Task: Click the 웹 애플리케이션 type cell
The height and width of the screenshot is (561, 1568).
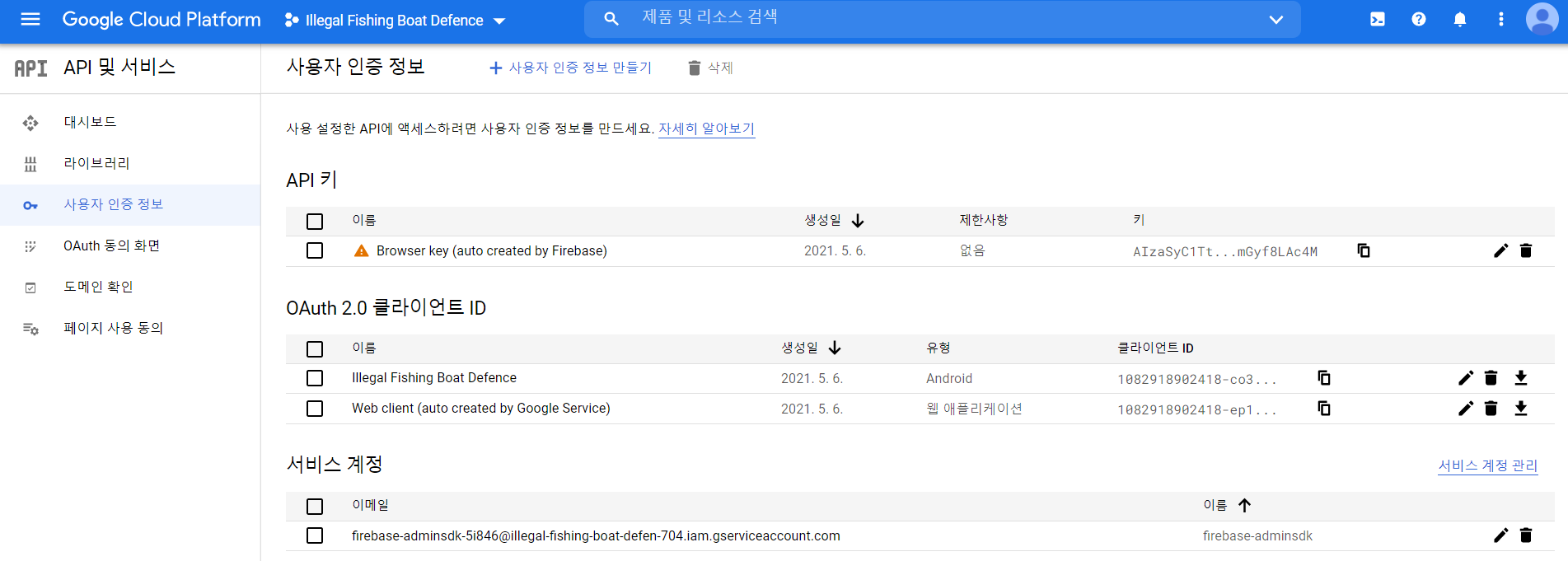Action: point(974,409)
